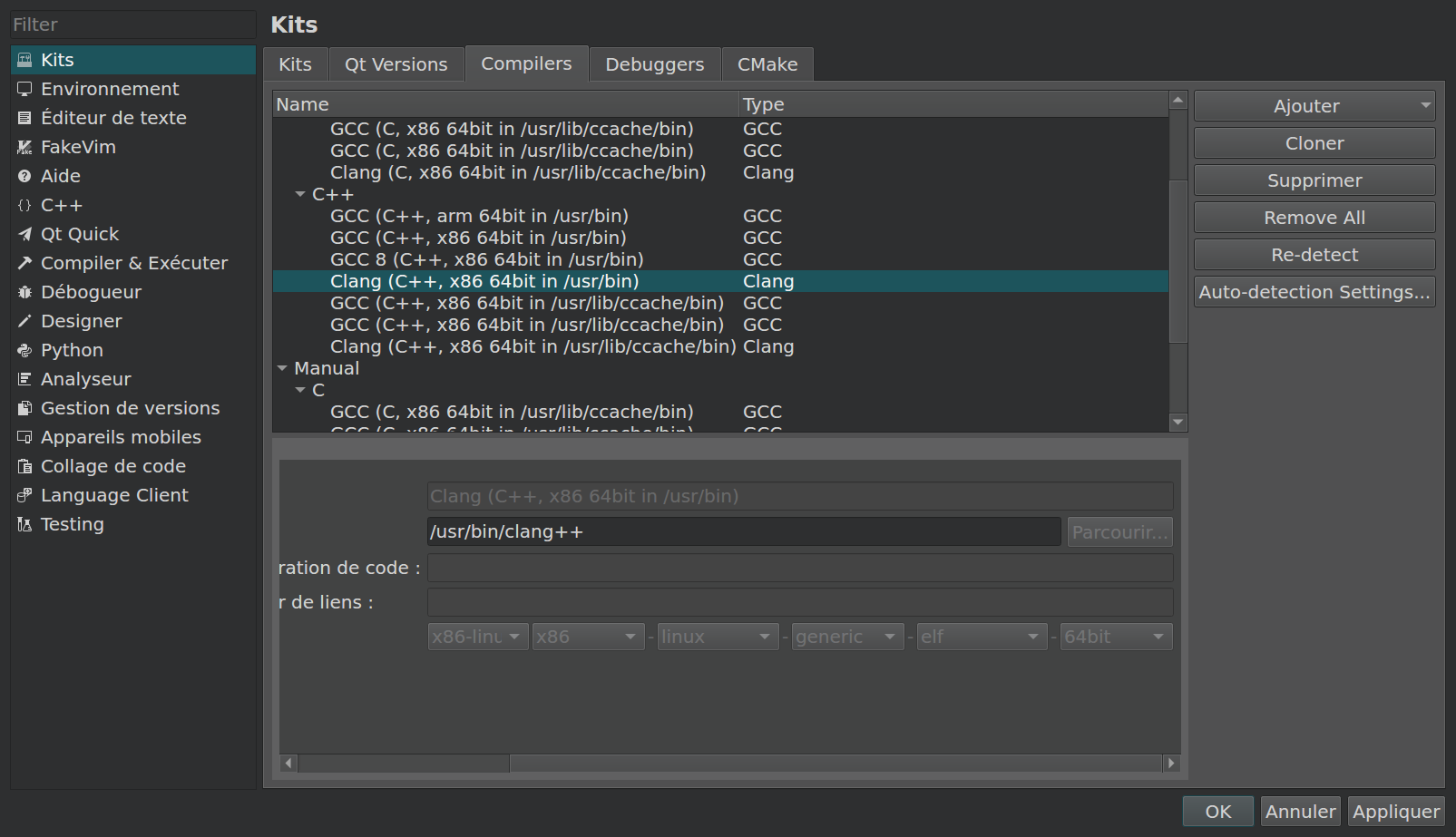
Task: Click the Gestion de versions icon
Action: [x=24, y=408]
